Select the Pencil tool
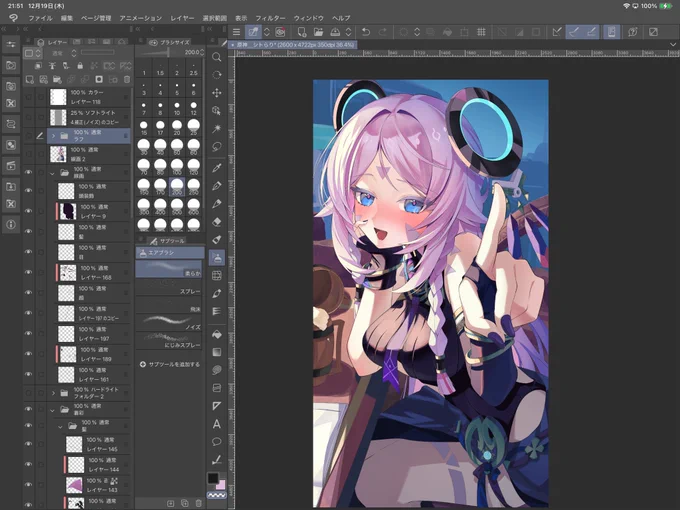This screenshot has width=680, height=510. coord(217,204)
